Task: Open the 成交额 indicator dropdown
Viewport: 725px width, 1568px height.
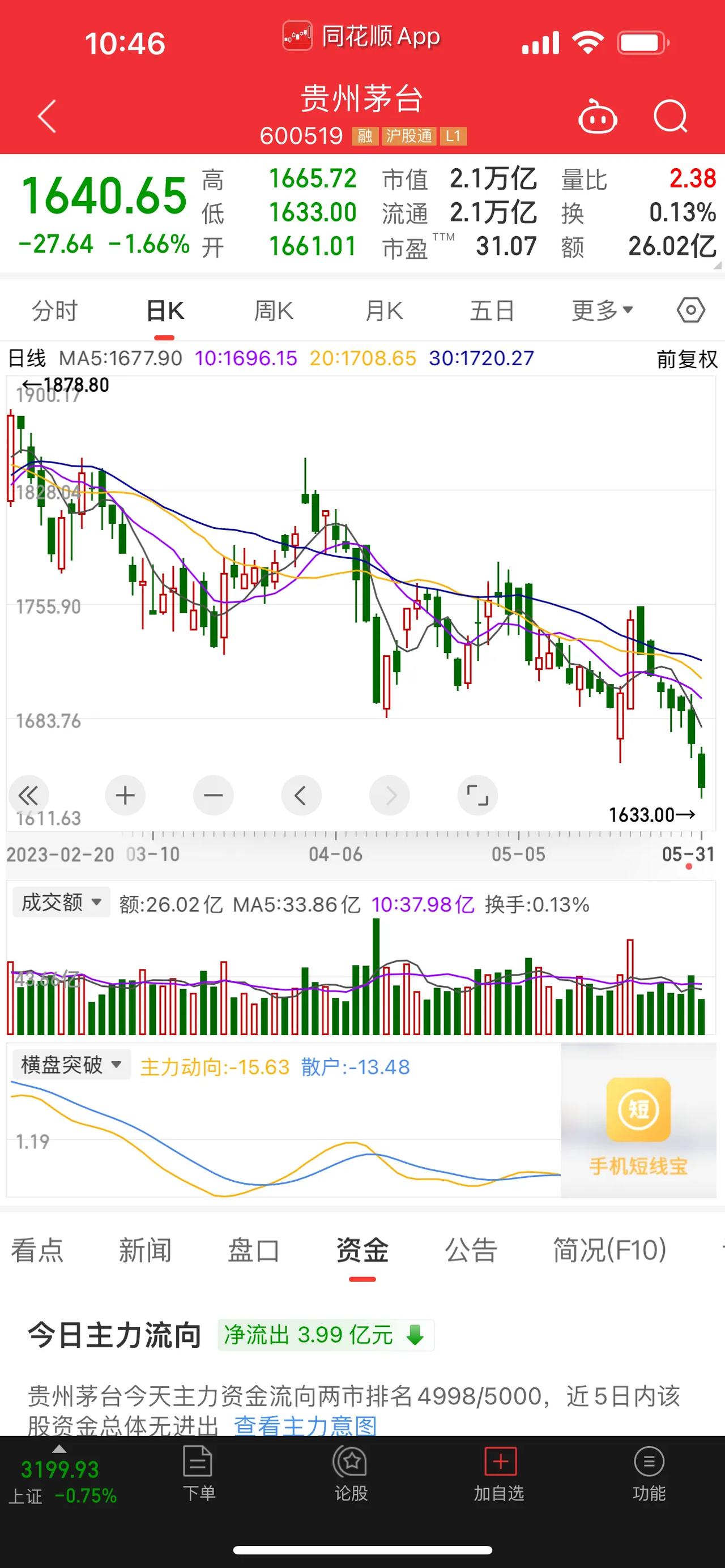Action: tap(62, 902)
